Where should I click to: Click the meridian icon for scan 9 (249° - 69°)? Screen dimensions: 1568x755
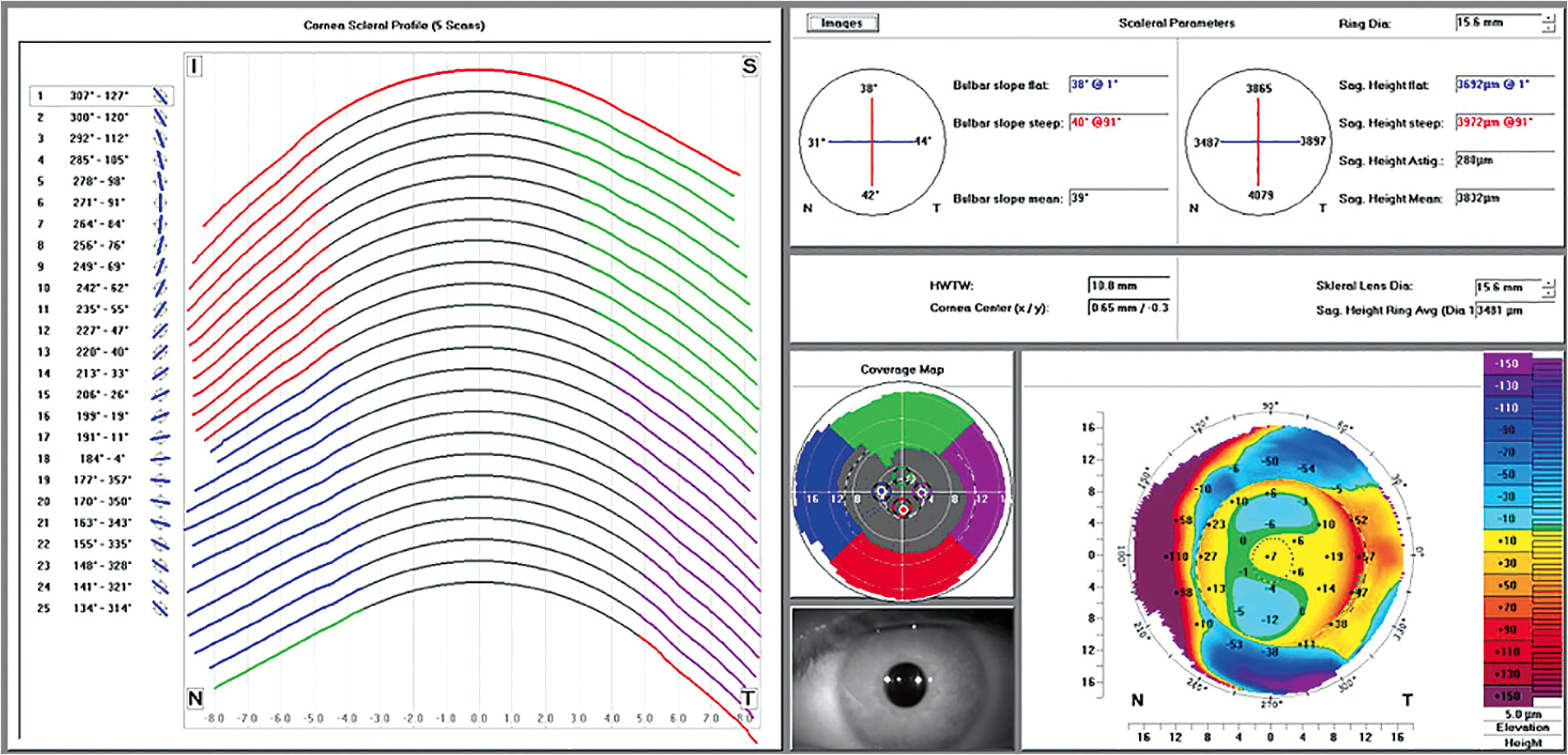point(161,267)
